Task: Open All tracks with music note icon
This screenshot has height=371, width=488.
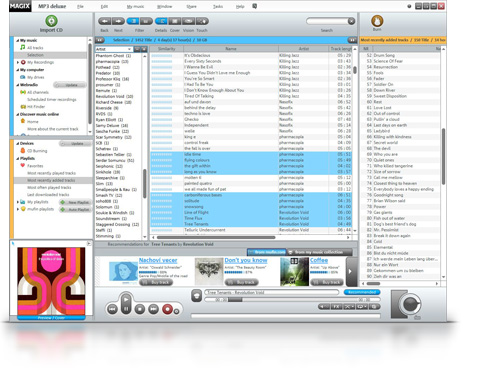Action: [32, 48]
